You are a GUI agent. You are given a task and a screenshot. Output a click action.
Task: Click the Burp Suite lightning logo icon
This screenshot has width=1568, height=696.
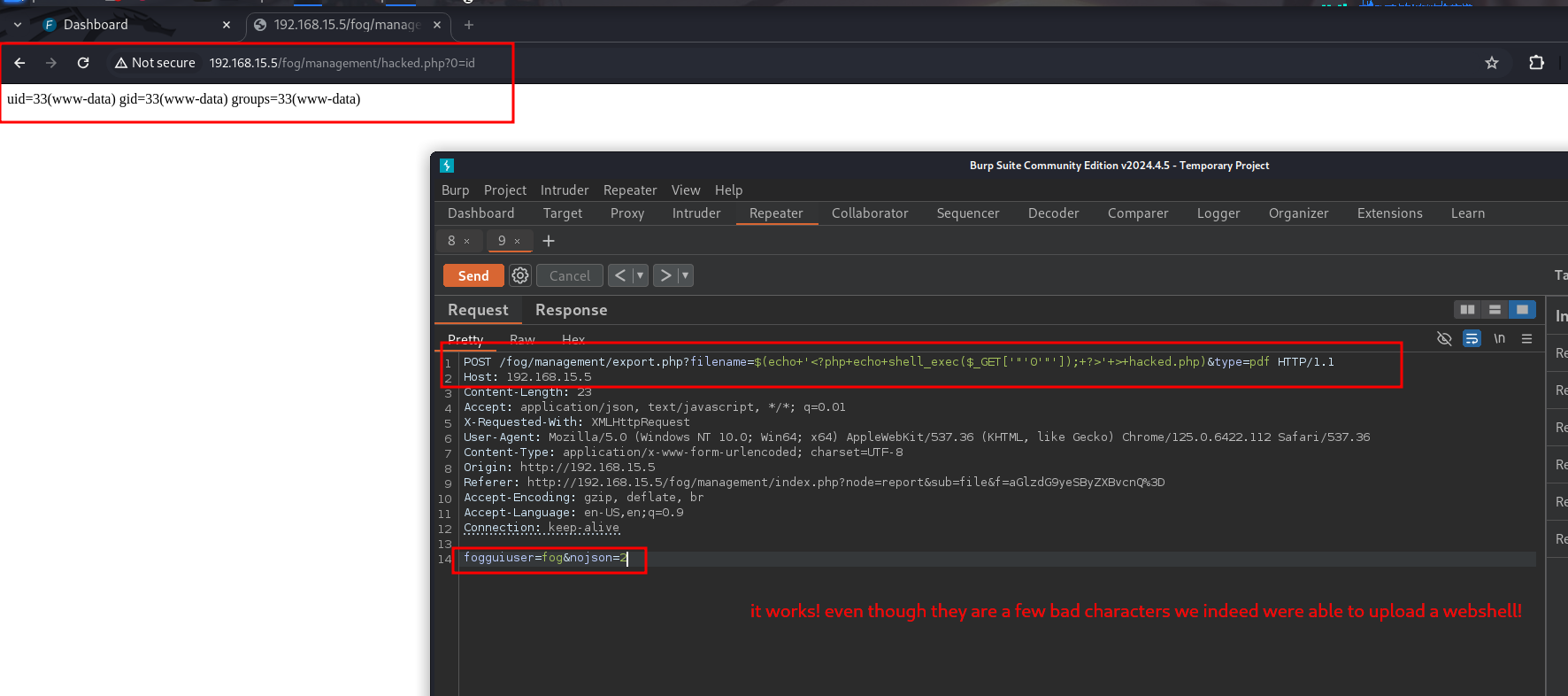447,166
